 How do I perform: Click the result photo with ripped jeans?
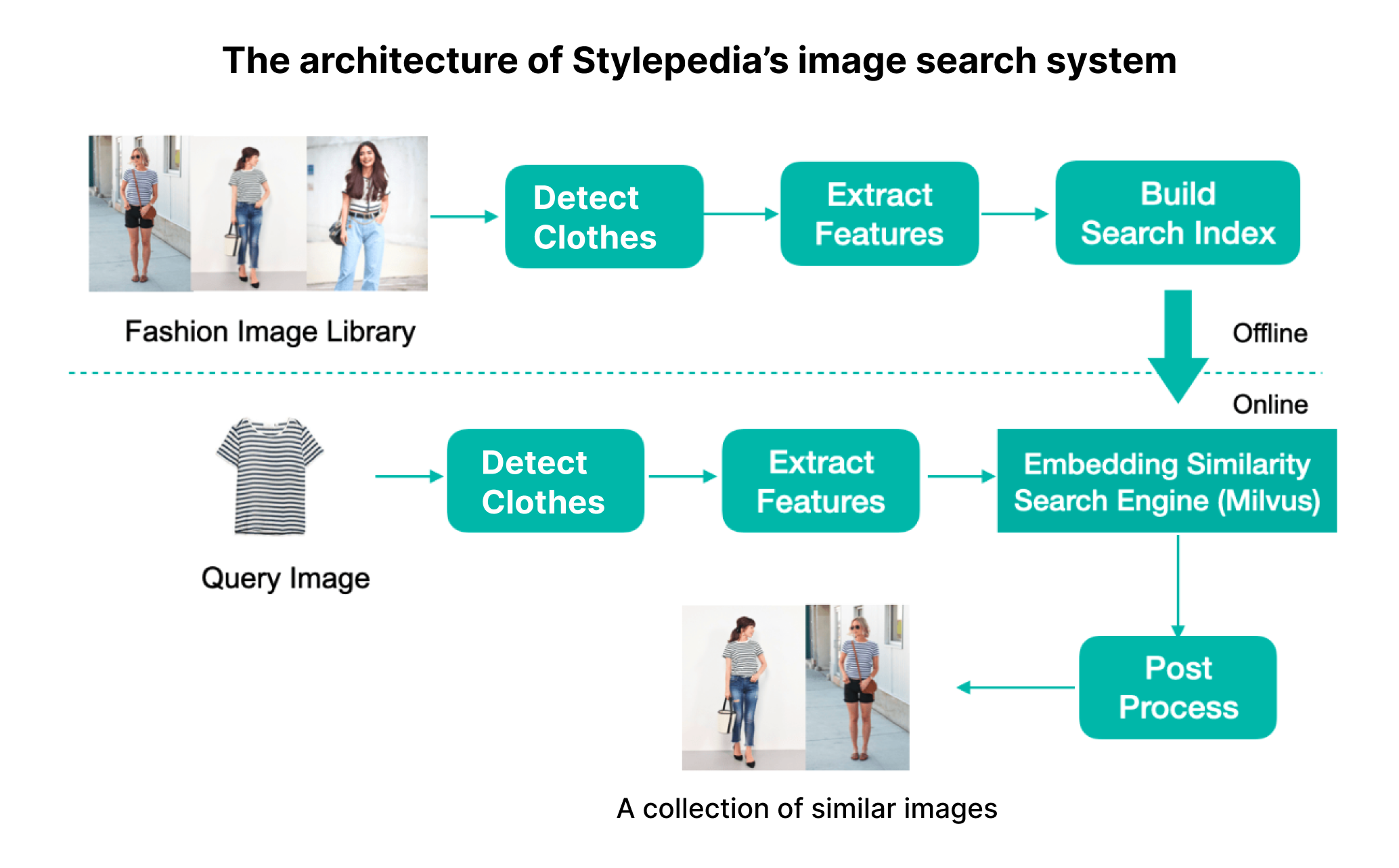tap(743, 687)
